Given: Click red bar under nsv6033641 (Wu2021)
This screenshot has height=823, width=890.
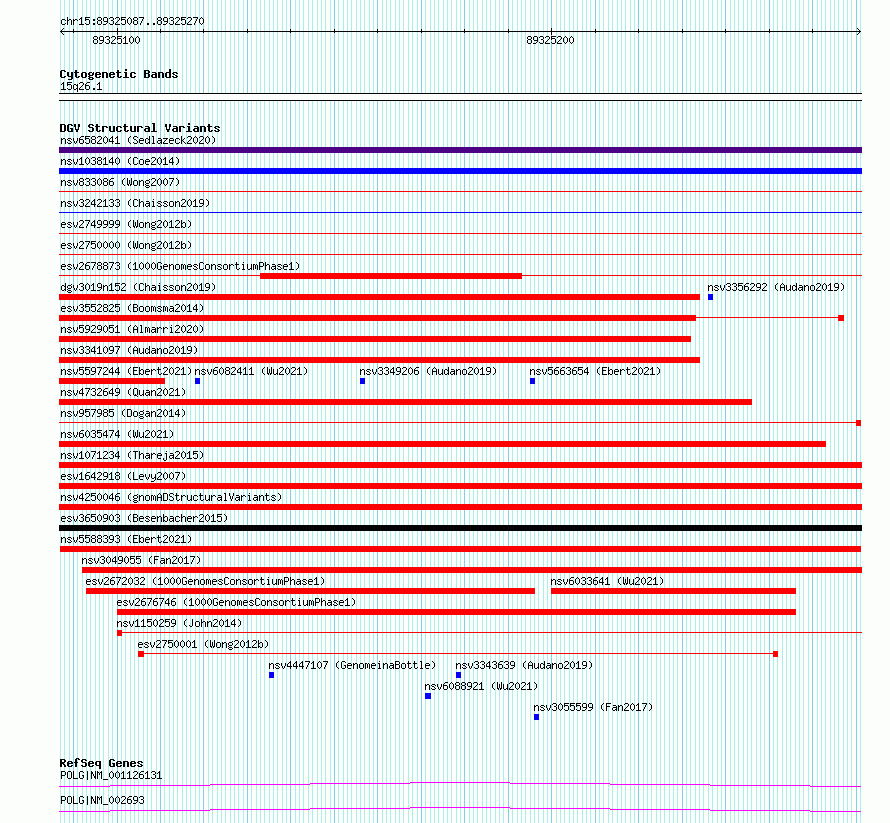Looking at the screenshot, I should click(673, 591).
